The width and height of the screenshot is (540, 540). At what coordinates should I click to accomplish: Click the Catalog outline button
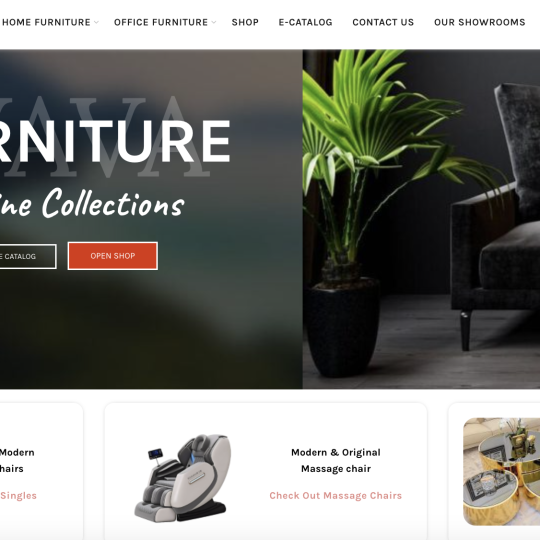coord(28,257)
